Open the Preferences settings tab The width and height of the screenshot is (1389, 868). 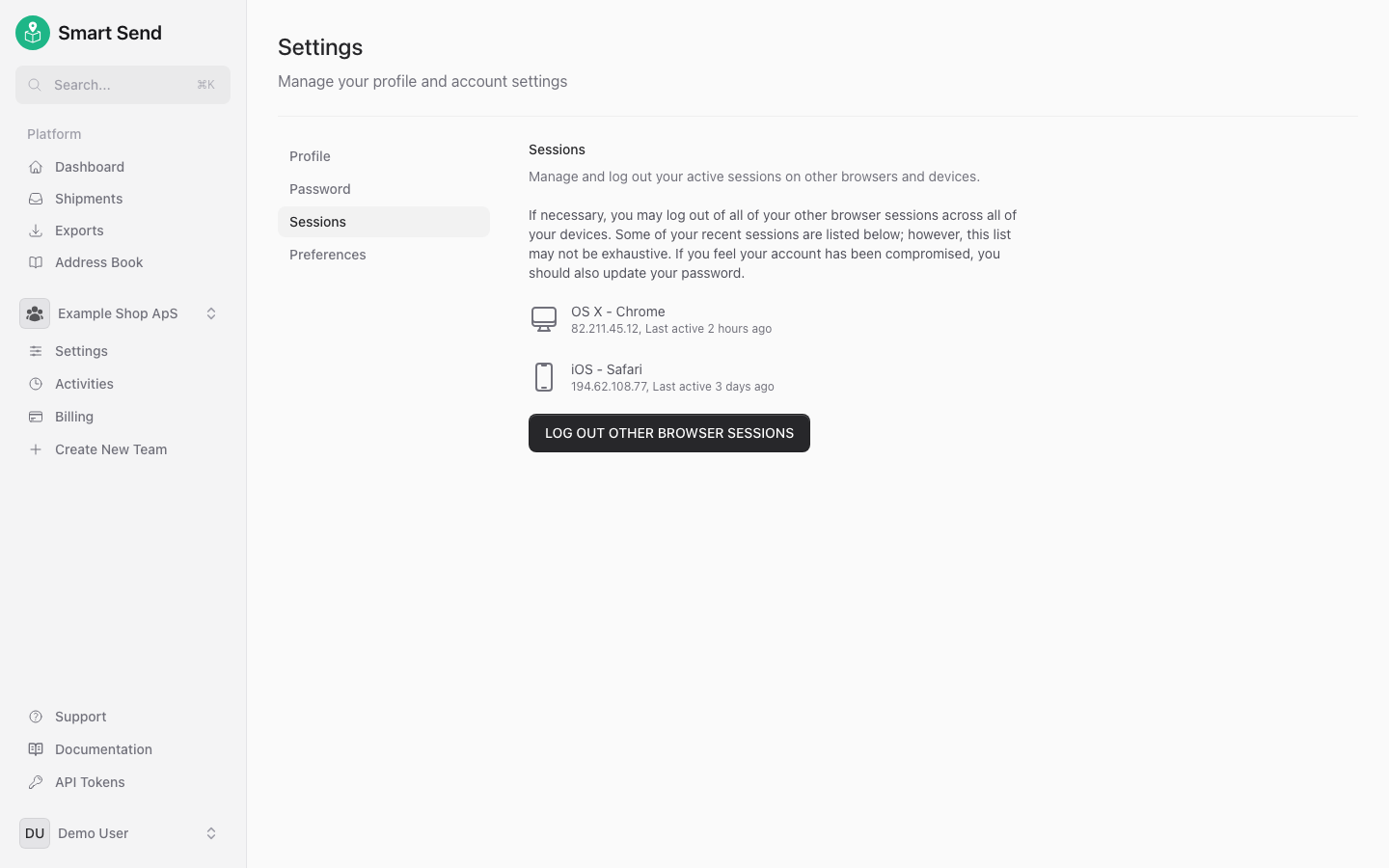coord(328,255)
